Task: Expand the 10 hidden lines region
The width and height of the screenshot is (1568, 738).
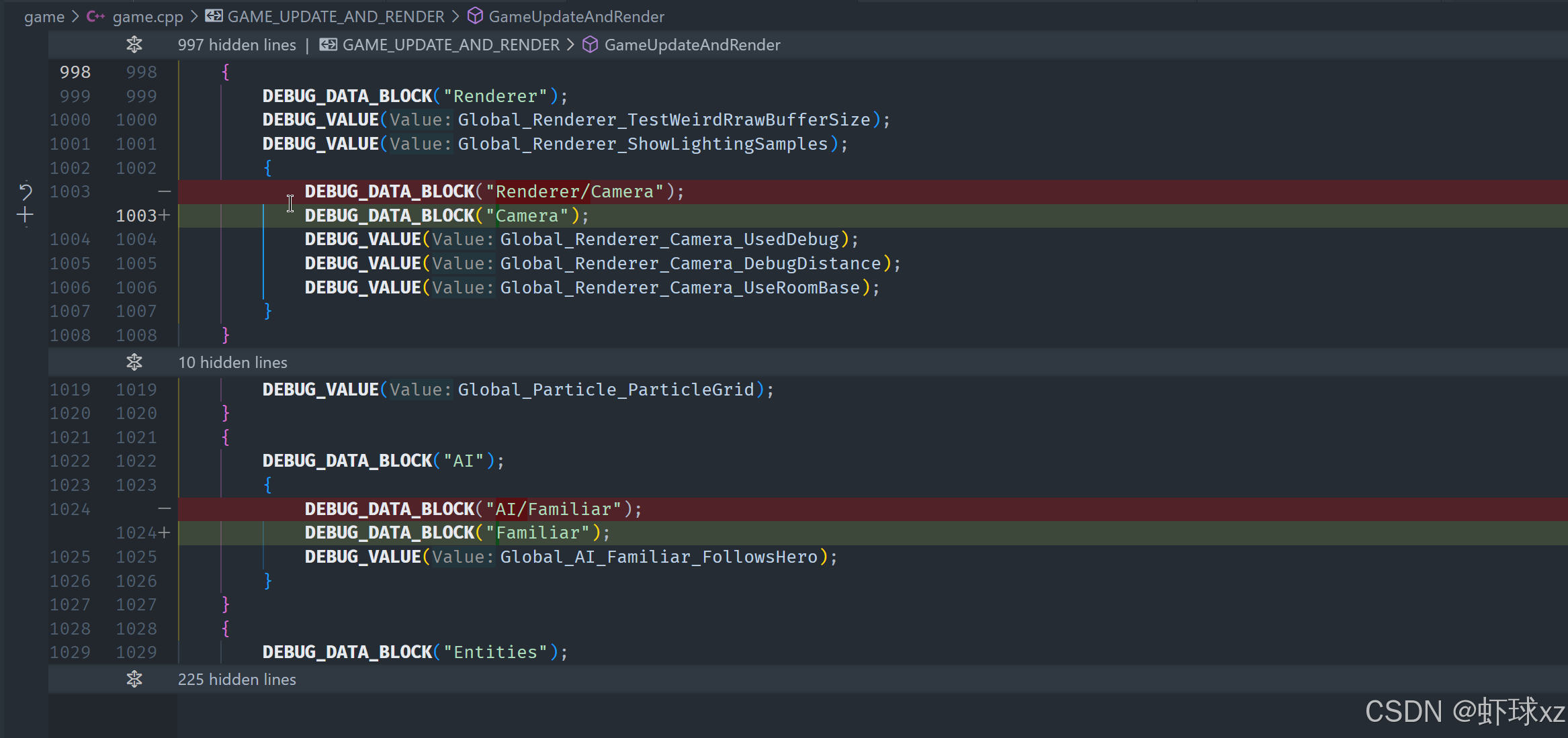Action: point(232,363)
